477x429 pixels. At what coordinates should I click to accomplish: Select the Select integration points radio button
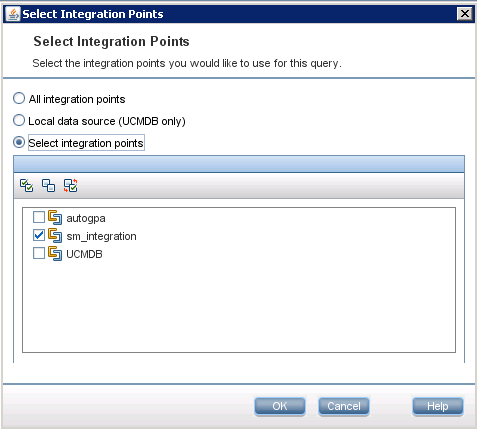19,142
